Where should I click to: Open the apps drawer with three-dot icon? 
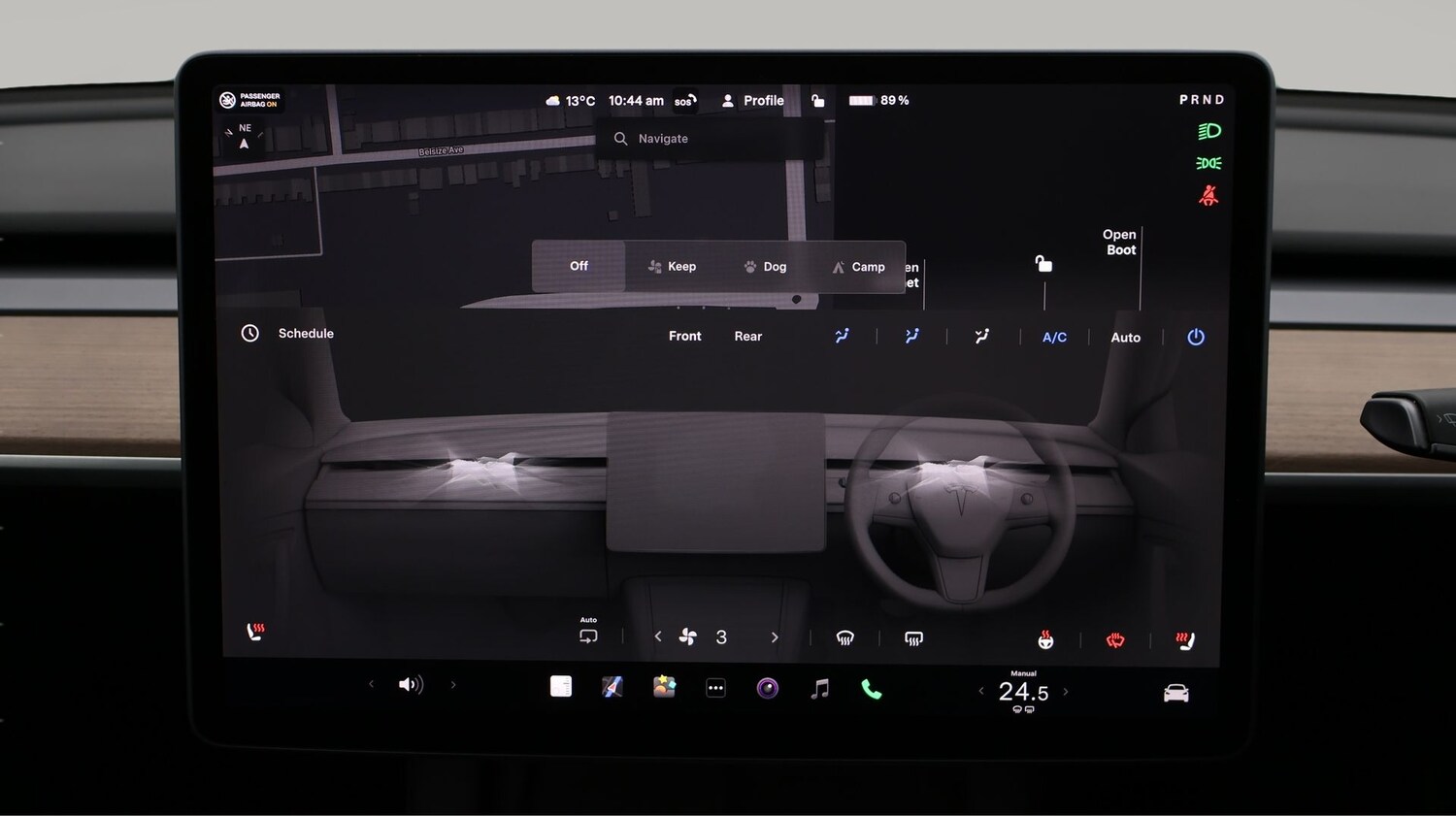[x=715, y=687]
